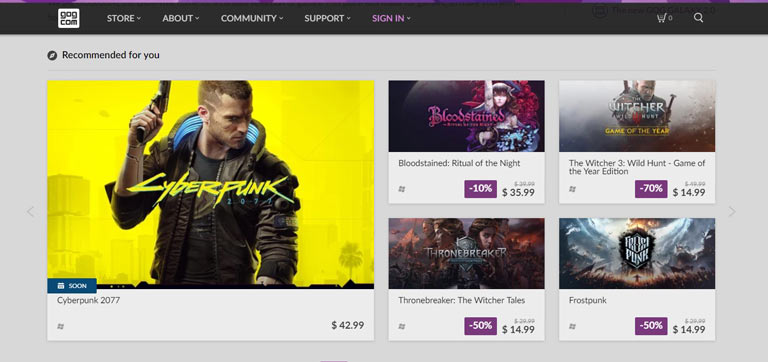Open the Frostpunk game thumbnail
The width and height of the screenshot is (768, 362).
coord(637,253)
